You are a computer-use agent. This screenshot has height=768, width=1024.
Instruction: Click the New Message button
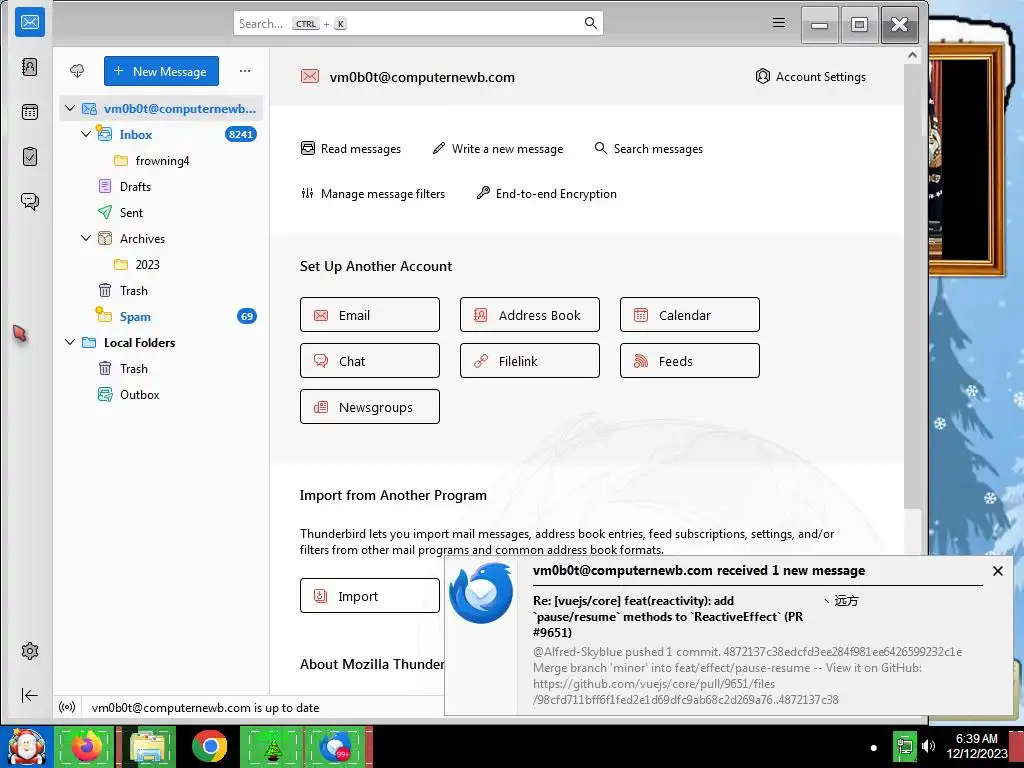pos(161,71)
